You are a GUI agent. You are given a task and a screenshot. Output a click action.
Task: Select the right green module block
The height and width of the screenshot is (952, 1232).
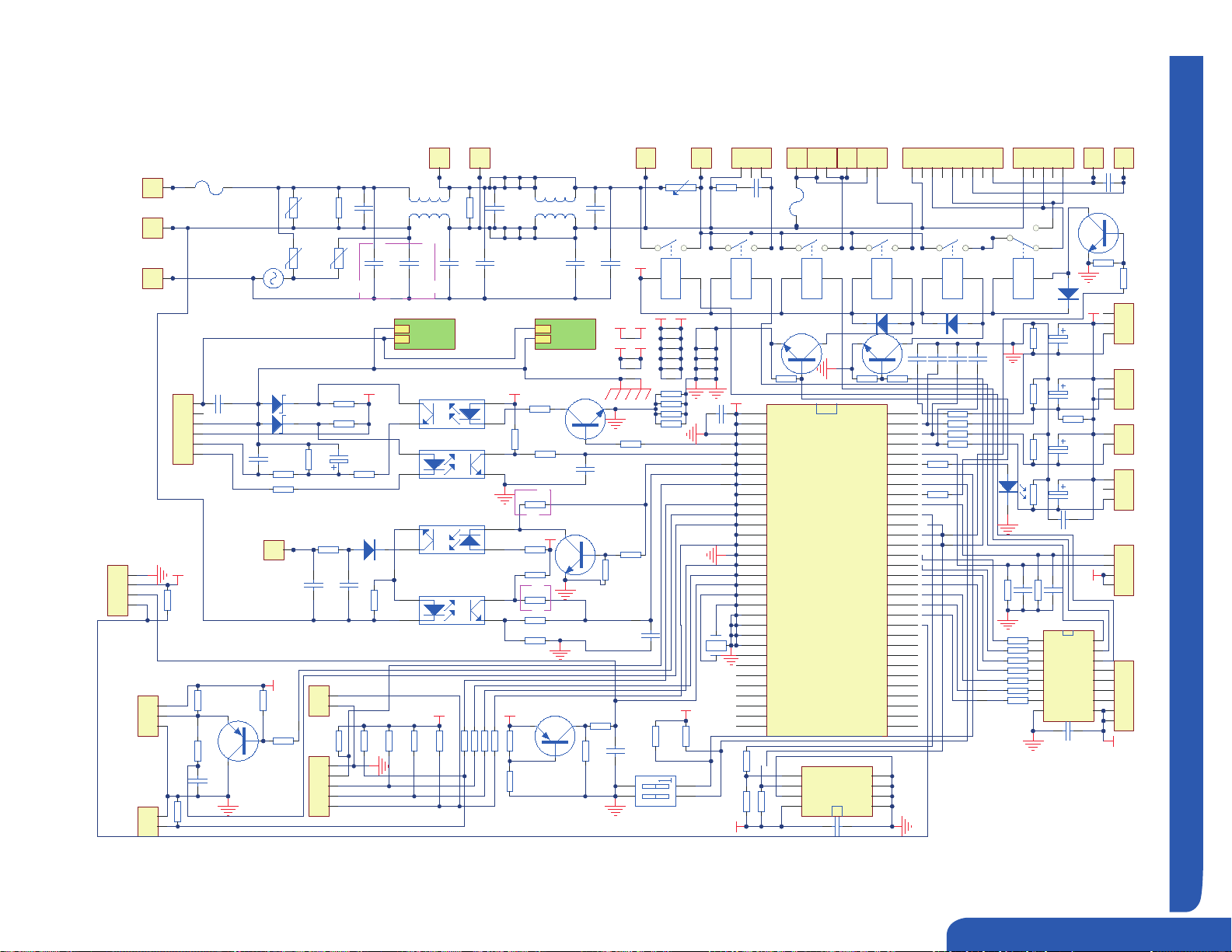point(566,334)
